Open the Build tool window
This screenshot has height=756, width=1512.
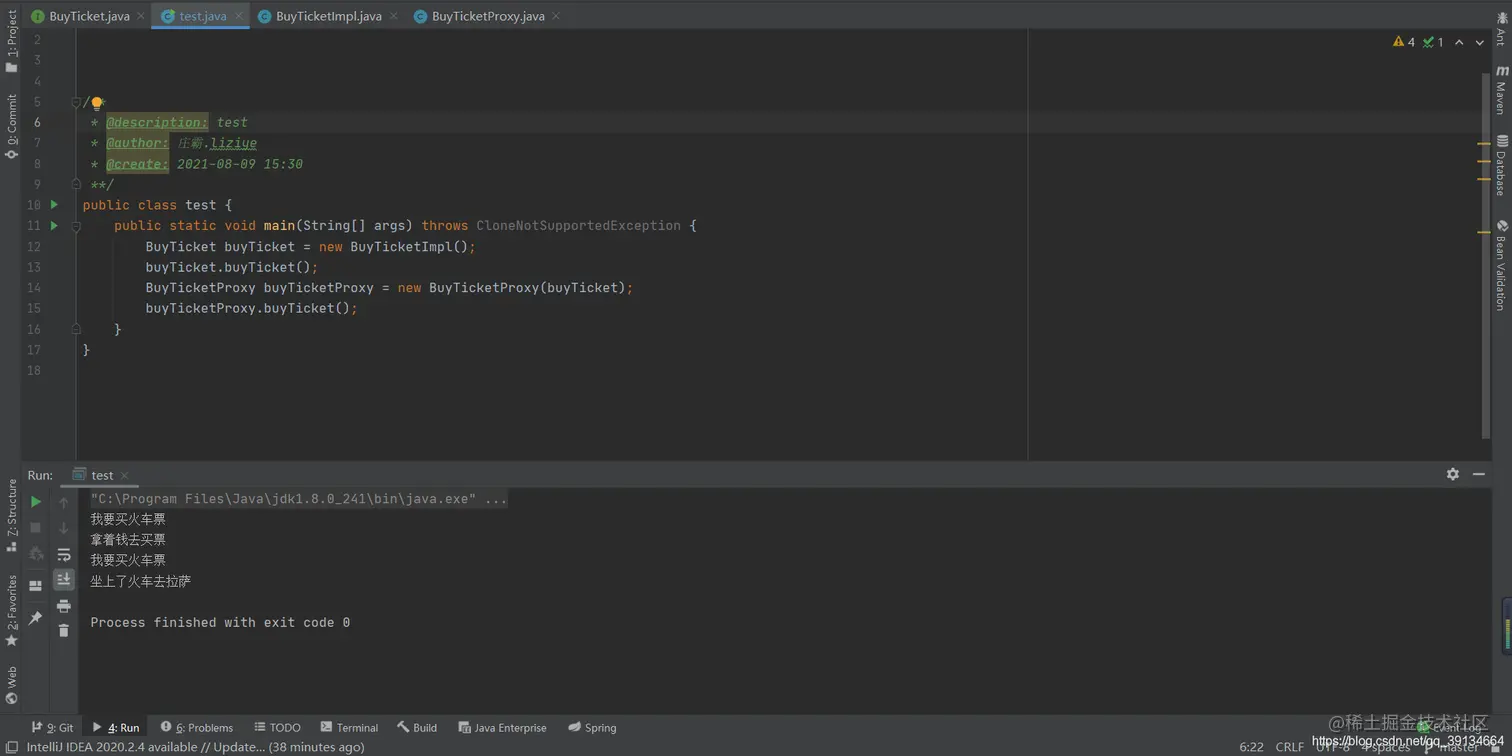417,727
